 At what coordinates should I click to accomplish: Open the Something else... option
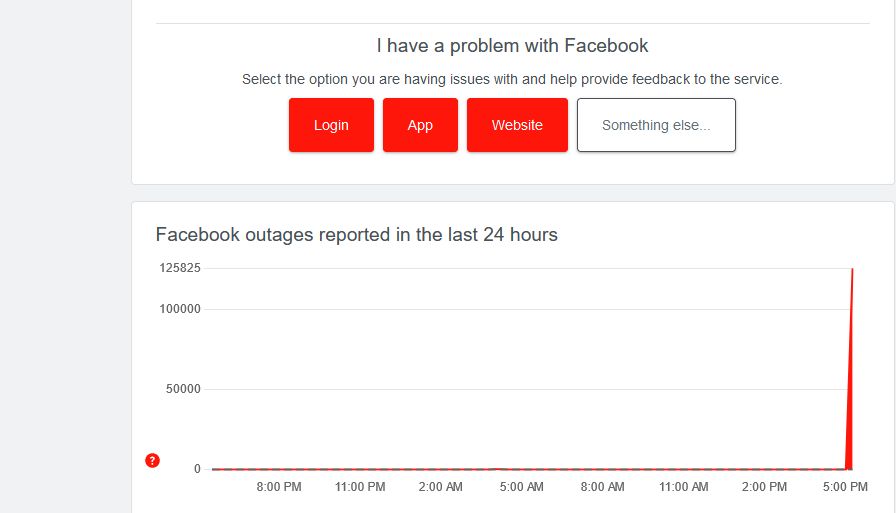point(656,125)
